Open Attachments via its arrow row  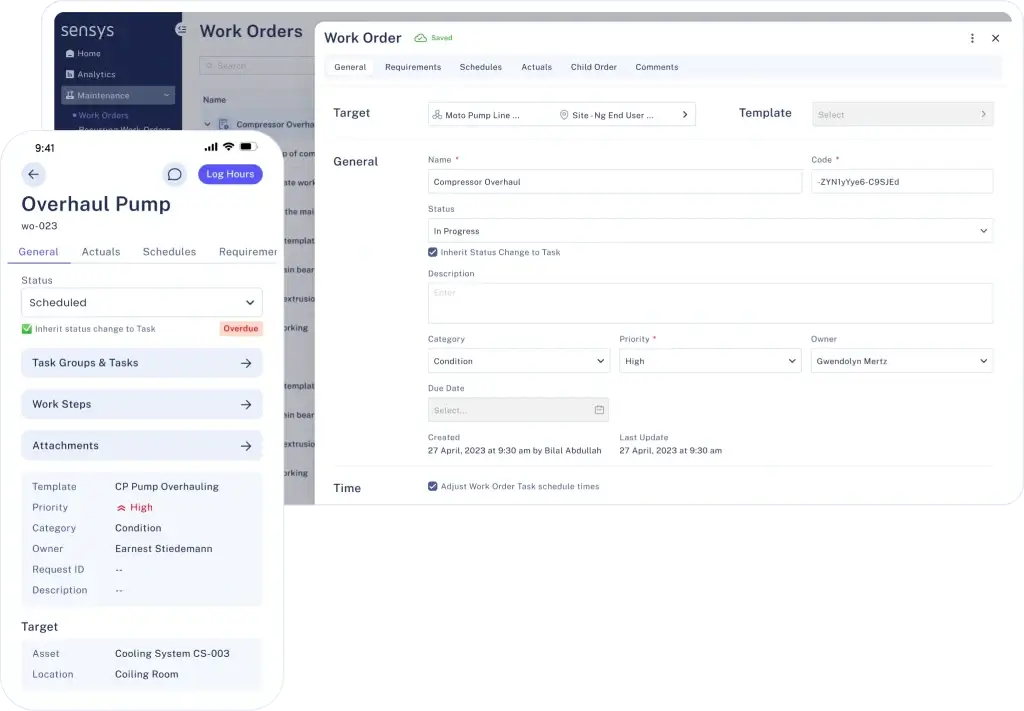246,446
